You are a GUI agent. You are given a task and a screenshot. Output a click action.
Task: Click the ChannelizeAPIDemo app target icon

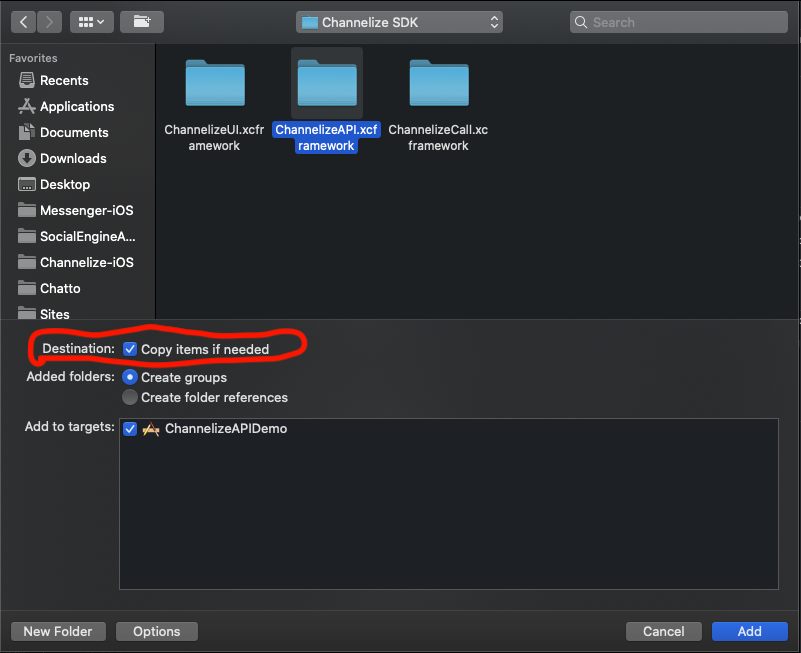pos(151,429)
